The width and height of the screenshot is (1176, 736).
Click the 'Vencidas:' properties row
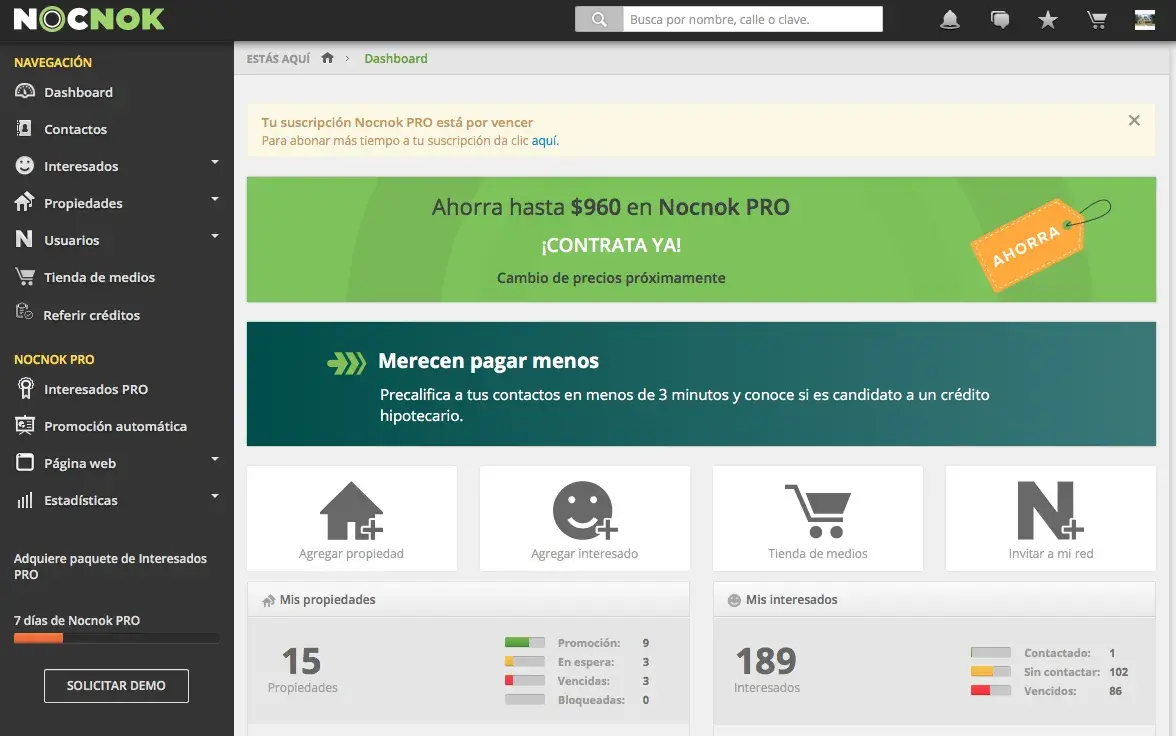tap(578, 680)
